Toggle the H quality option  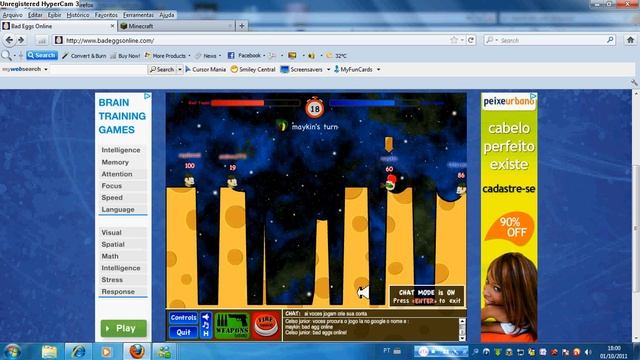[206, 333]
